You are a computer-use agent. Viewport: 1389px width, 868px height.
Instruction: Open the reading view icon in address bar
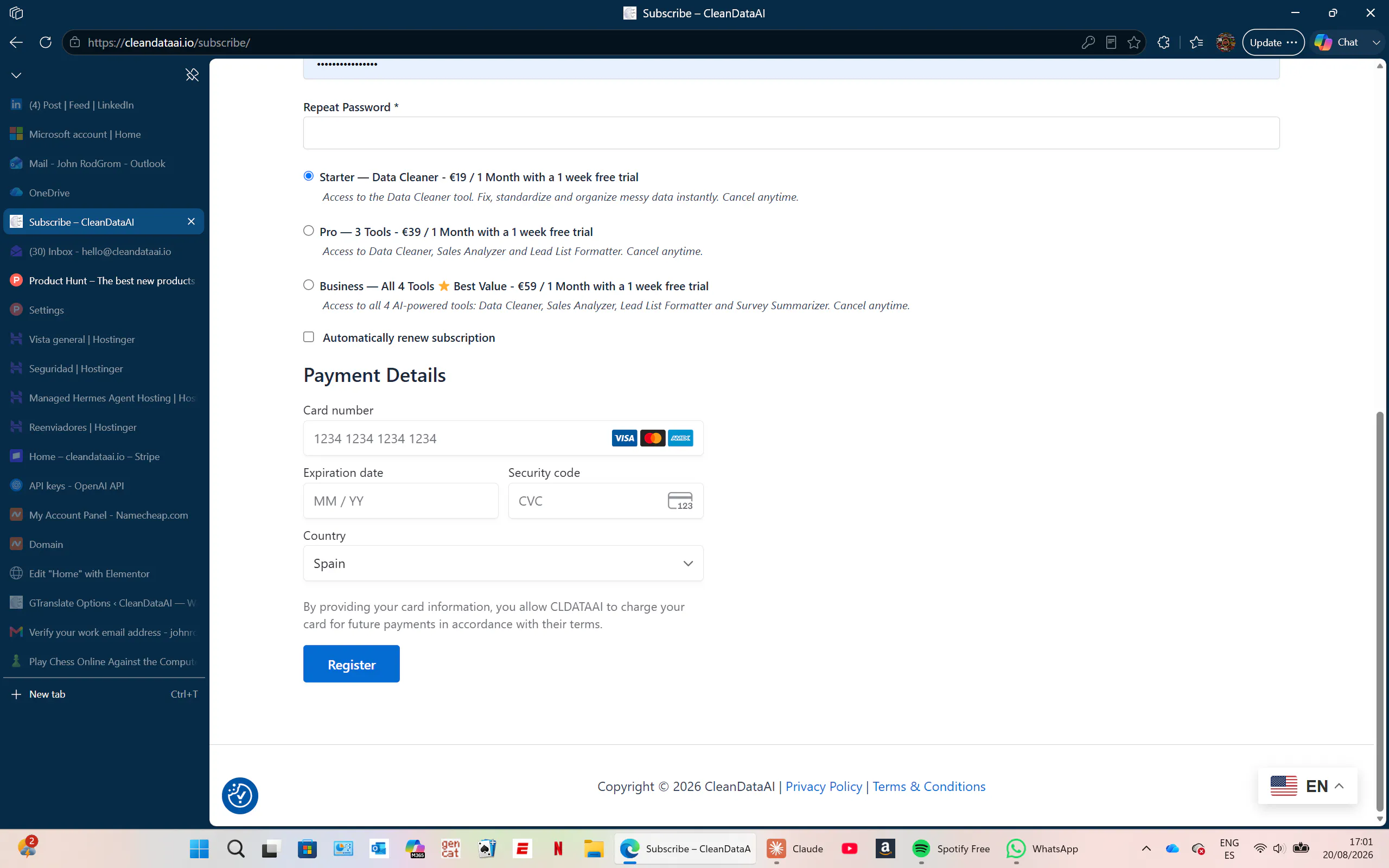(x=1111, y=42)
